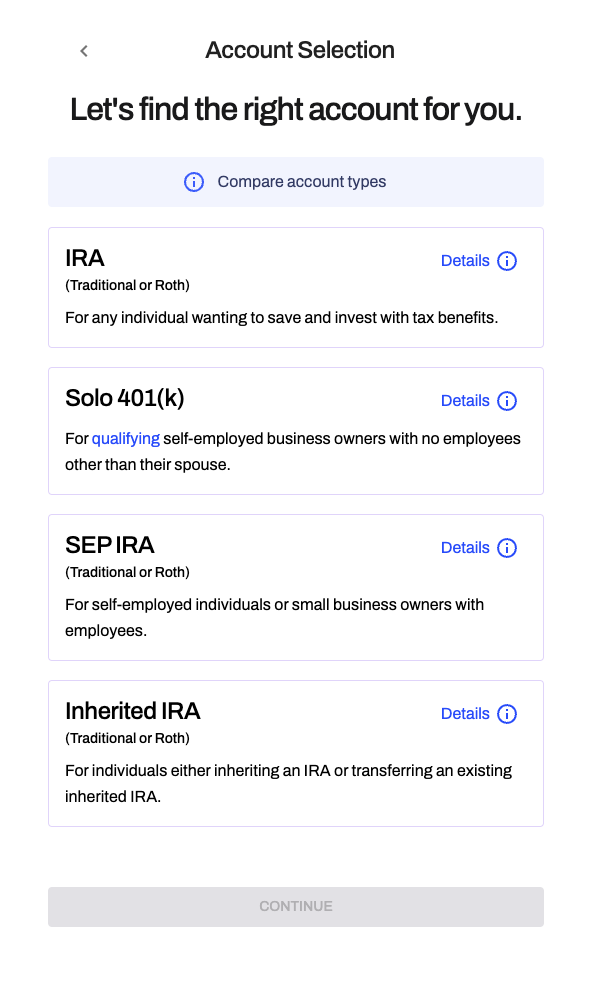The width and height of the screenshot is (613, 993).
Task: Open Details link for SEP IRA
Action: 465,548
